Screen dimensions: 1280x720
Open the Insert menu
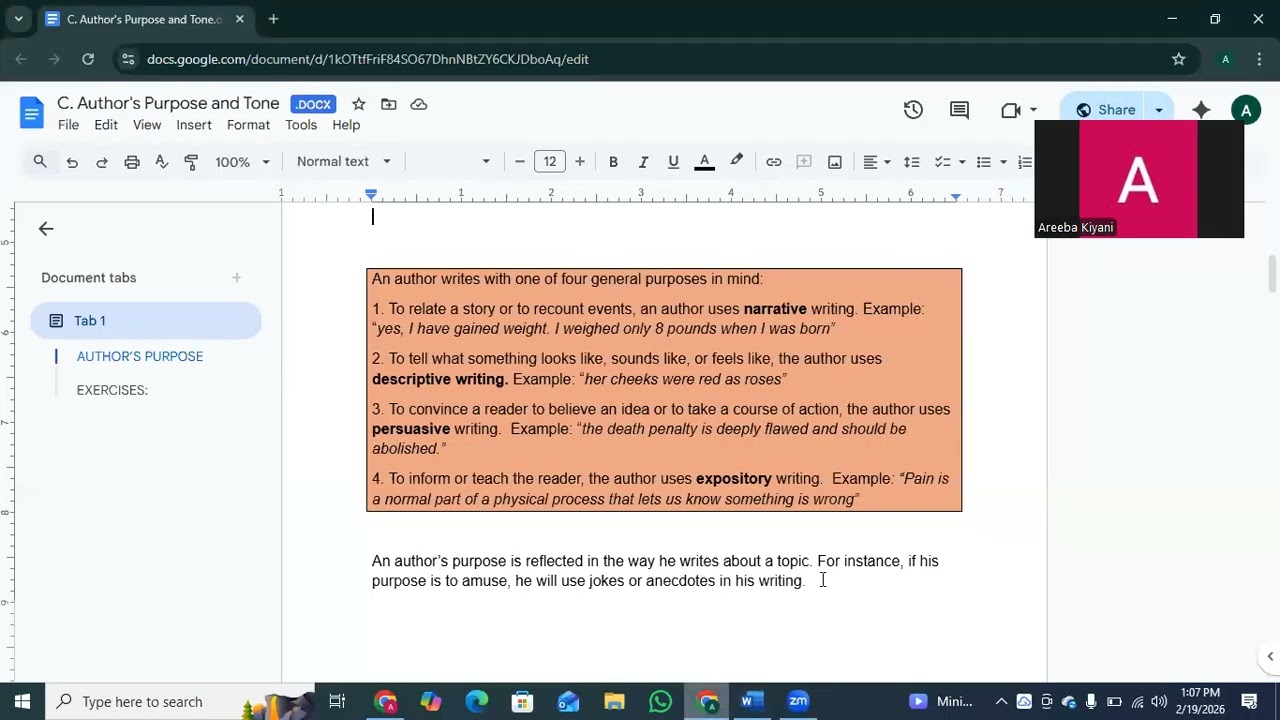[x=194, y=125]
